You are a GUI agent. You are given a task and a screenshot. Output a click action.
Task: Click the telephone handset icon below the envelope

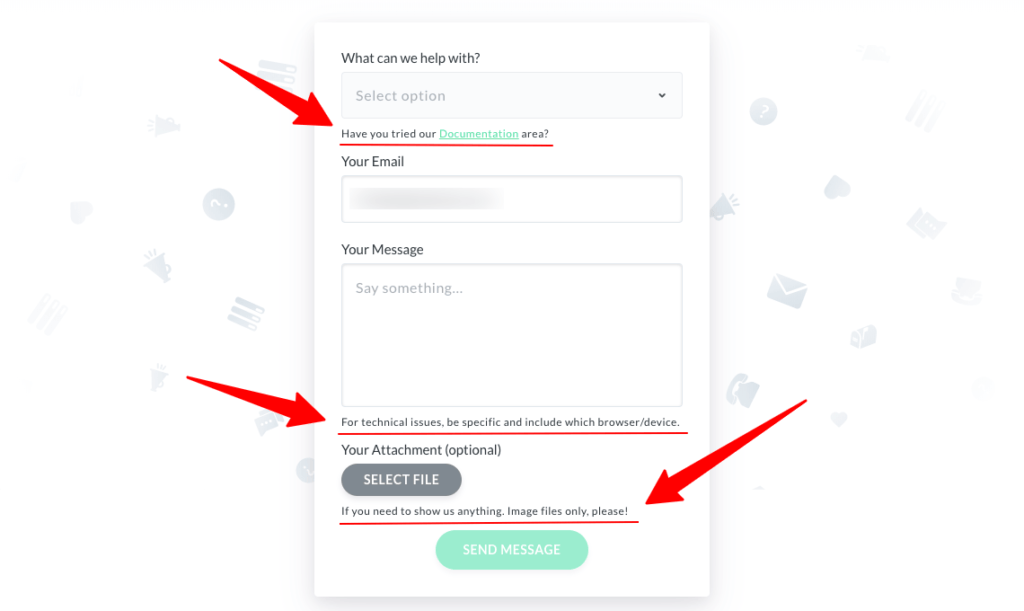coord(743,391)
